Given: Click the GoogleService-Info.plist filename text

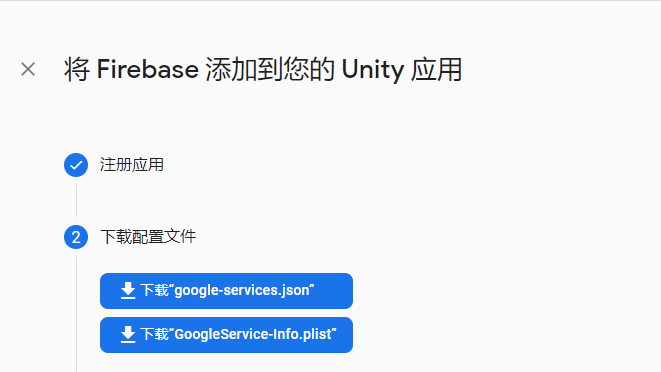Looking at the screenshot, I should (x=253, y=334).
